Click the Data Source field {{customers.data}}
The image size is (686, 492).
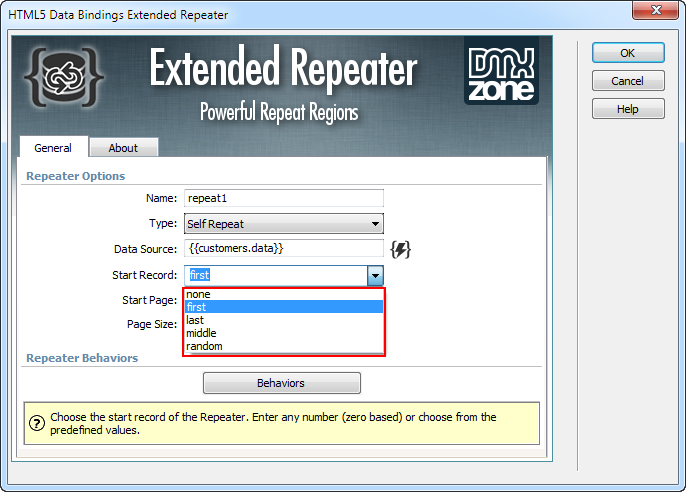coord(284,248)
